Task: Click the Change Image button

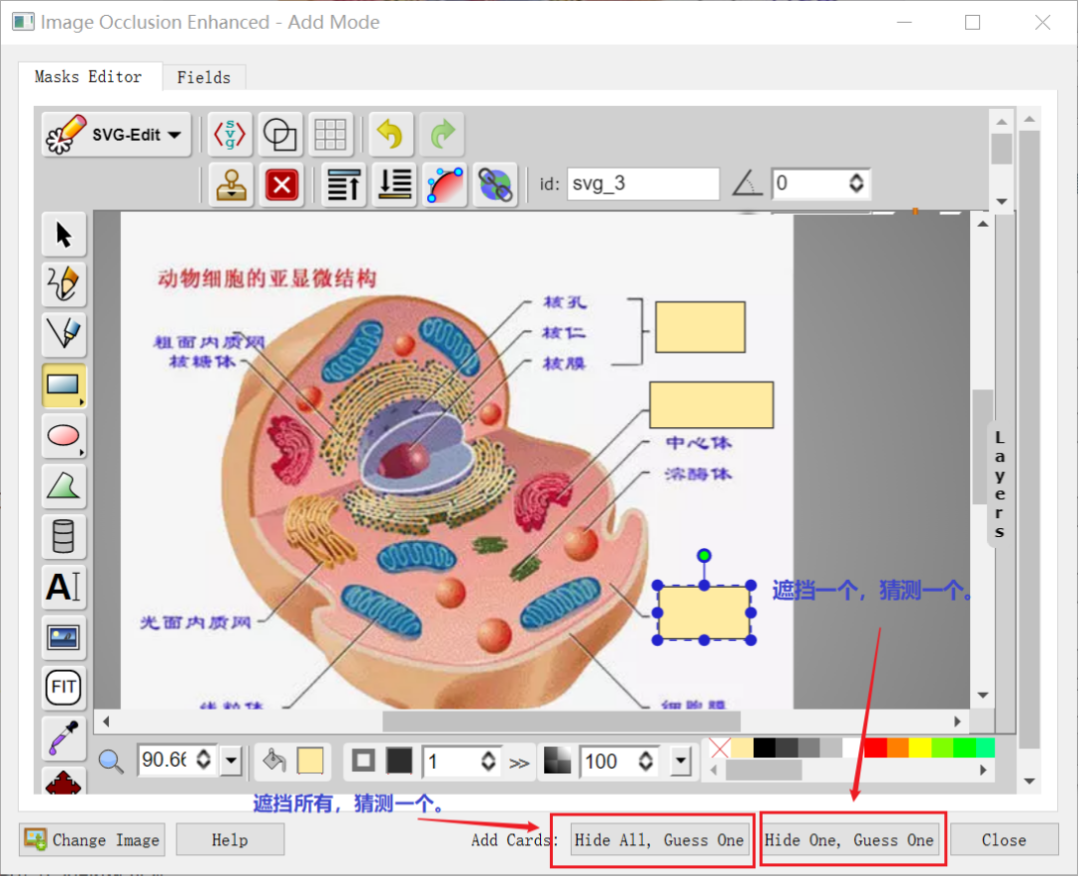Action: pos(92,840)
